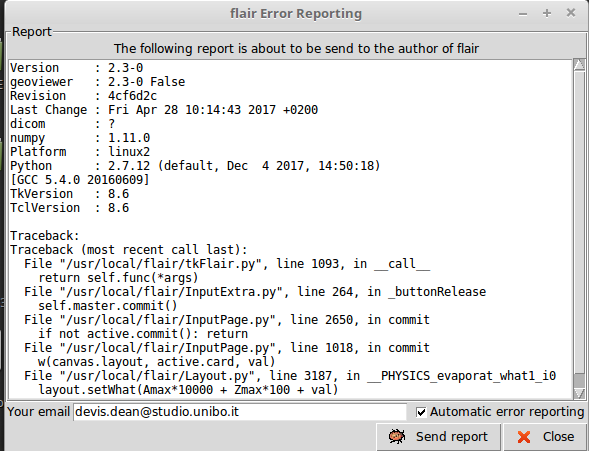Maximize the window with the plus icon
This screenshot has width=589, height=451.
tap(547, 13)
